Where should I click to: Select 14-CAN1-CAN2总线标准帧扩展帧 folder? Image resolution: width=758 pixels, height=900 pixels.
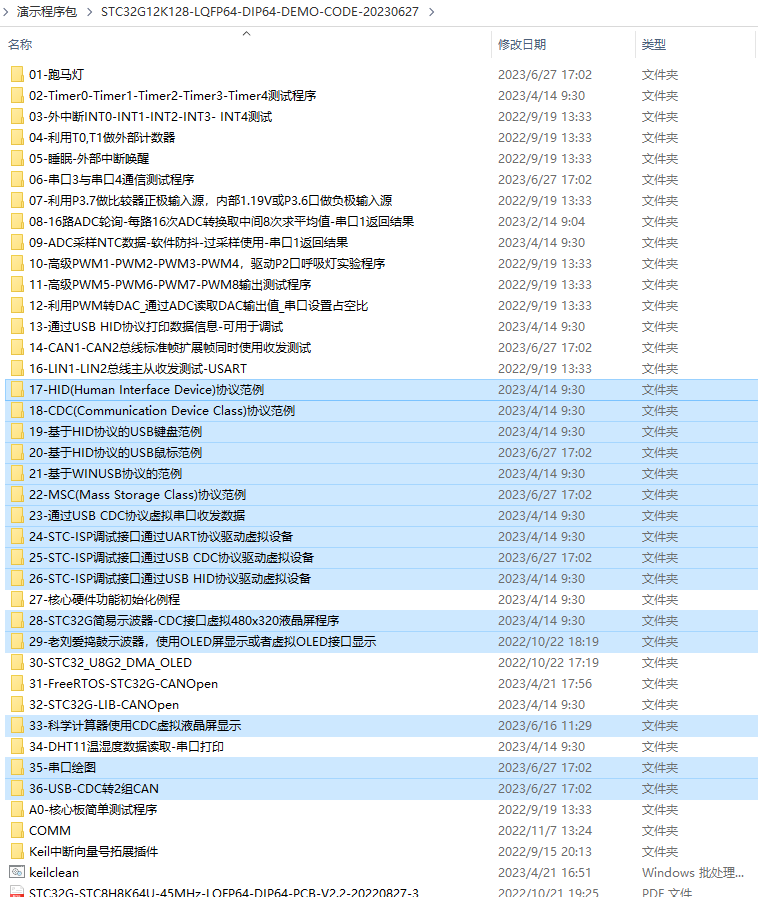coord(170,348)
